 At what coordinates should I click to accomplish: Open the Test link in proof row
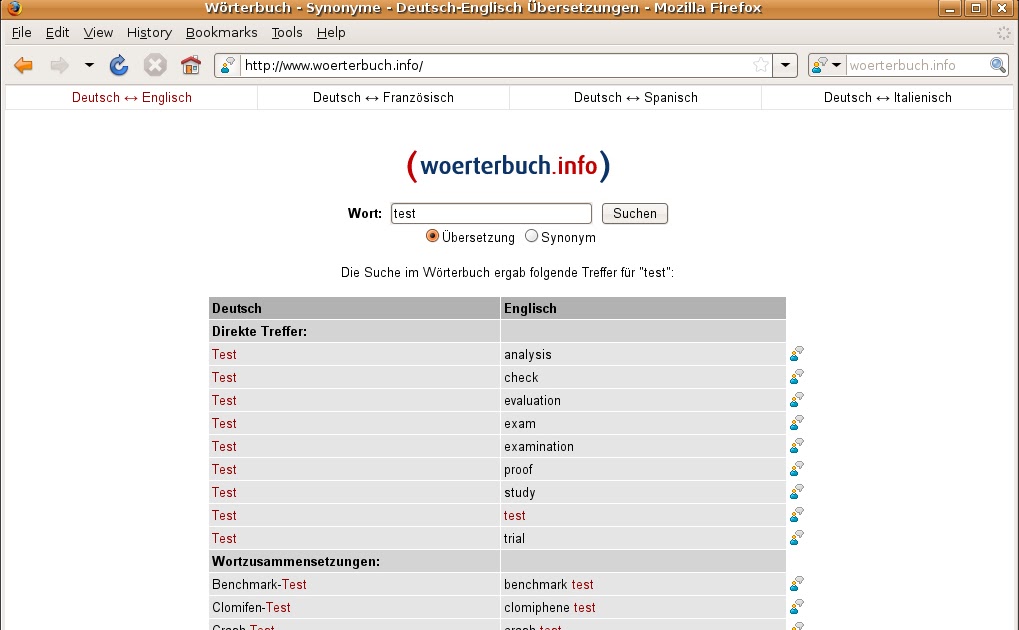click(x=224, y=469)
